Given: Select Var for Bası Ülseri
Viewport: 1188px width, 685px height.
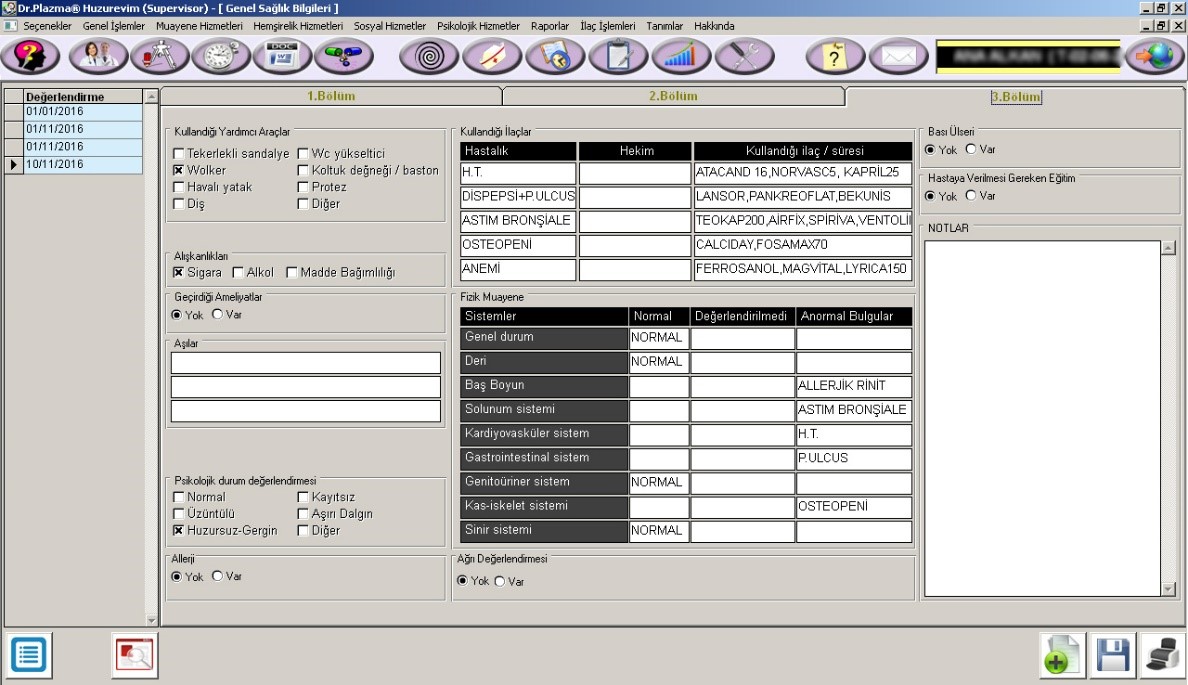Looking at the screenshot, I should [971, 149].
